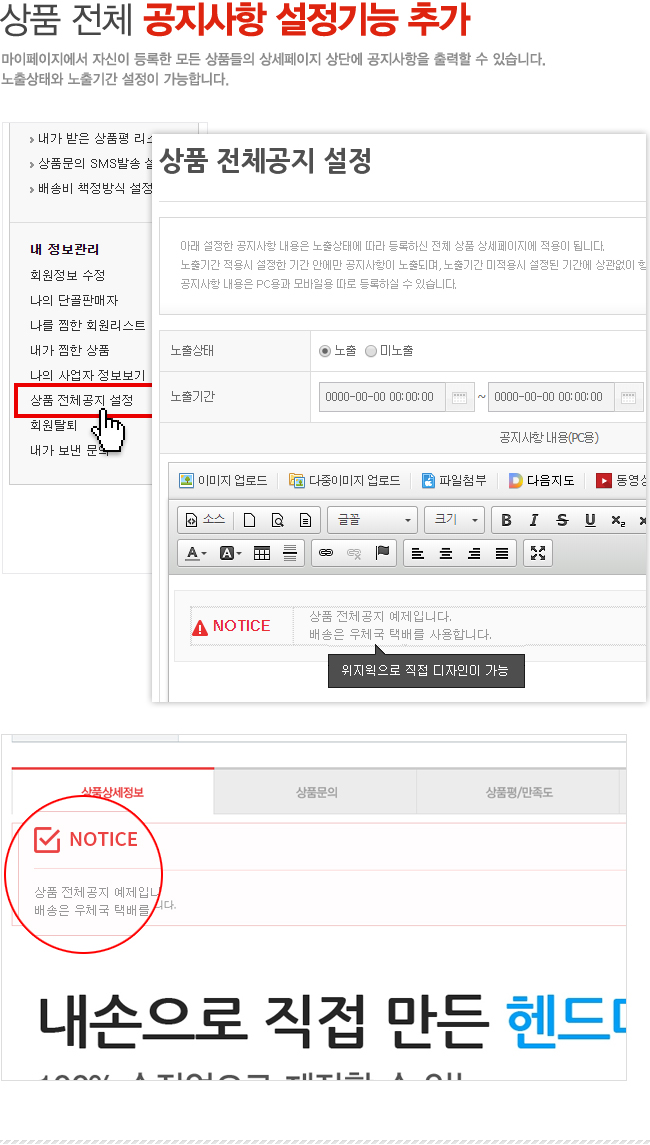The width and height of the screenshot is (650, 1145).
Task: Click the Bold formatting icon
Action: (x=506, y=521)
